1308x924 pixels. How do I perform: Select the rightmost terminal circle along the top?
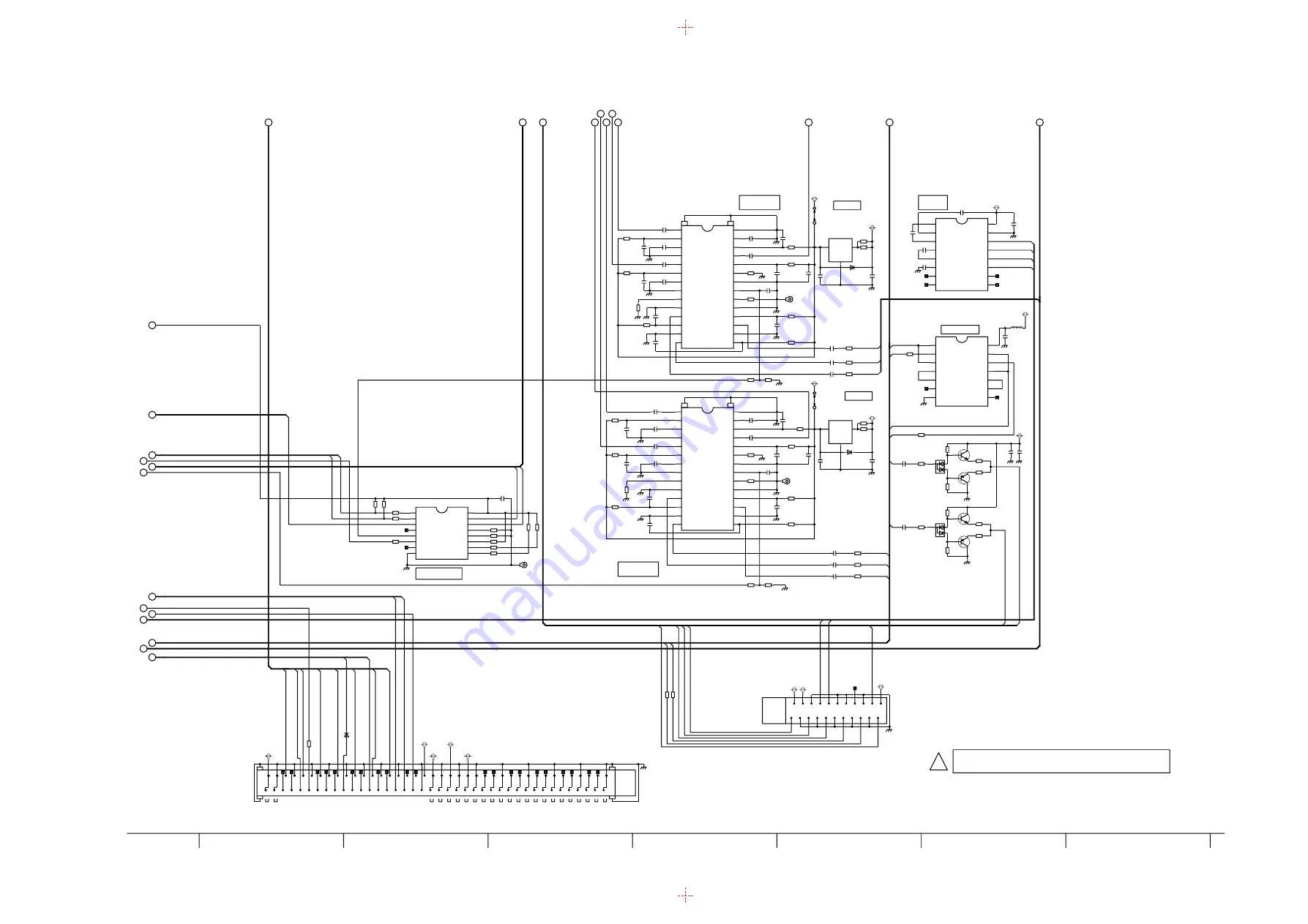[1039, 122]
